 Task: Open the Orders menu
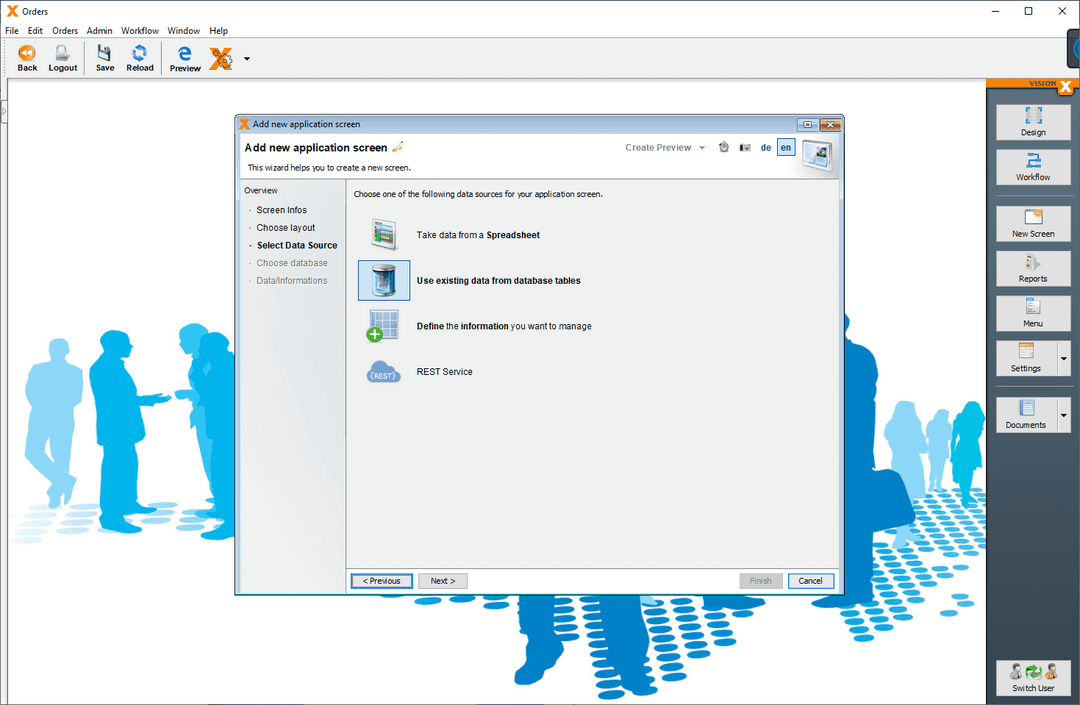(x=64, y=30)
